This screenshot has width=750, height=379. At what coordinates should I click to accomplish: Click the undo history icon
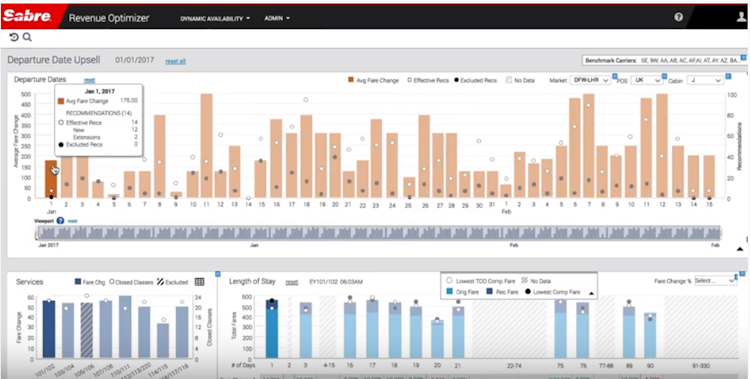click(14, 37)
